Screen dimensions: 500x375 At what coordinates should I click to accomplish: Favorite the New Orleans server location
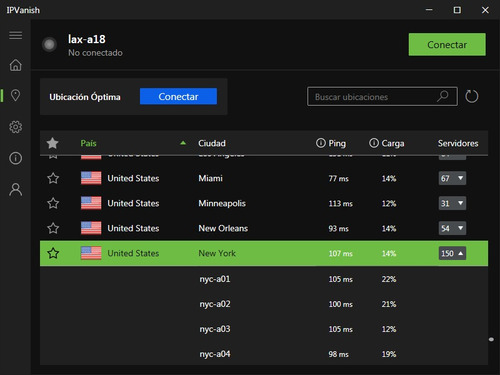click(53, 228)
